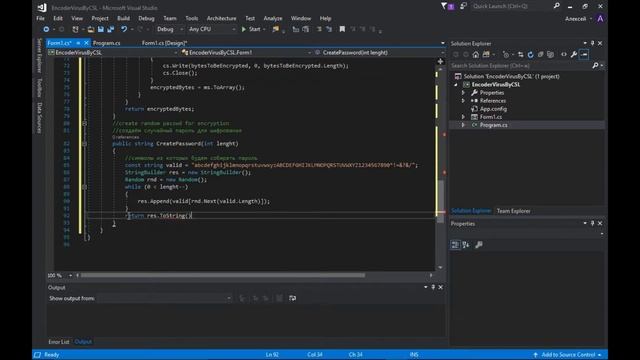640x360 pixels.
Task: Open the Show output from dropdown
Action: 165,298
